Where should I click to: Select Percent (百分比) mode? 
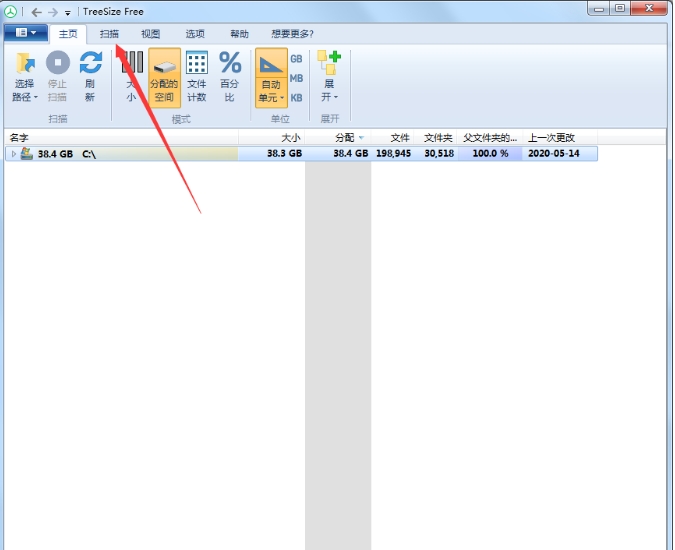(230, 77)
